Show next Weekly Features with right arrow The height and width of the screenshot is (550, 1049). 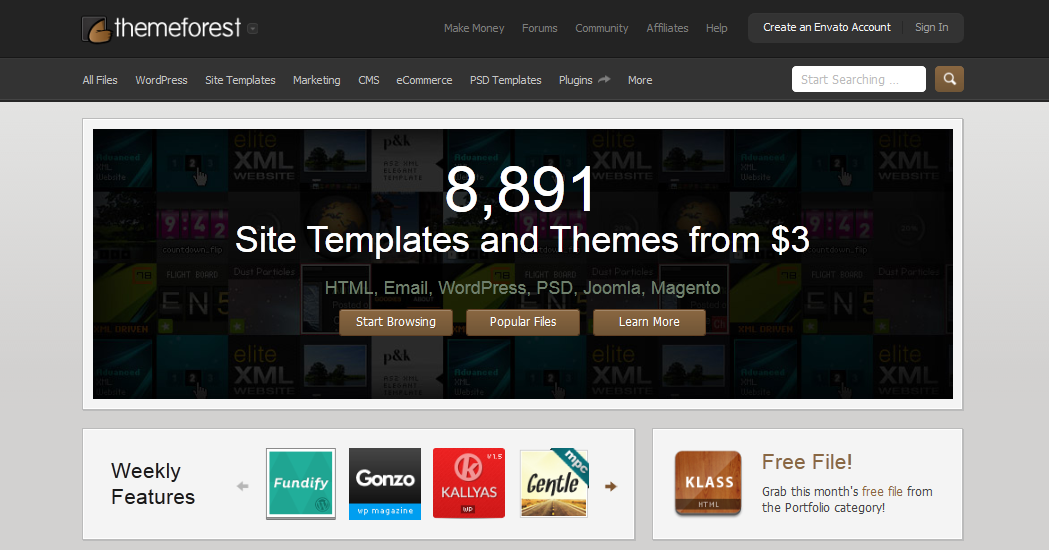click(611, 486)
